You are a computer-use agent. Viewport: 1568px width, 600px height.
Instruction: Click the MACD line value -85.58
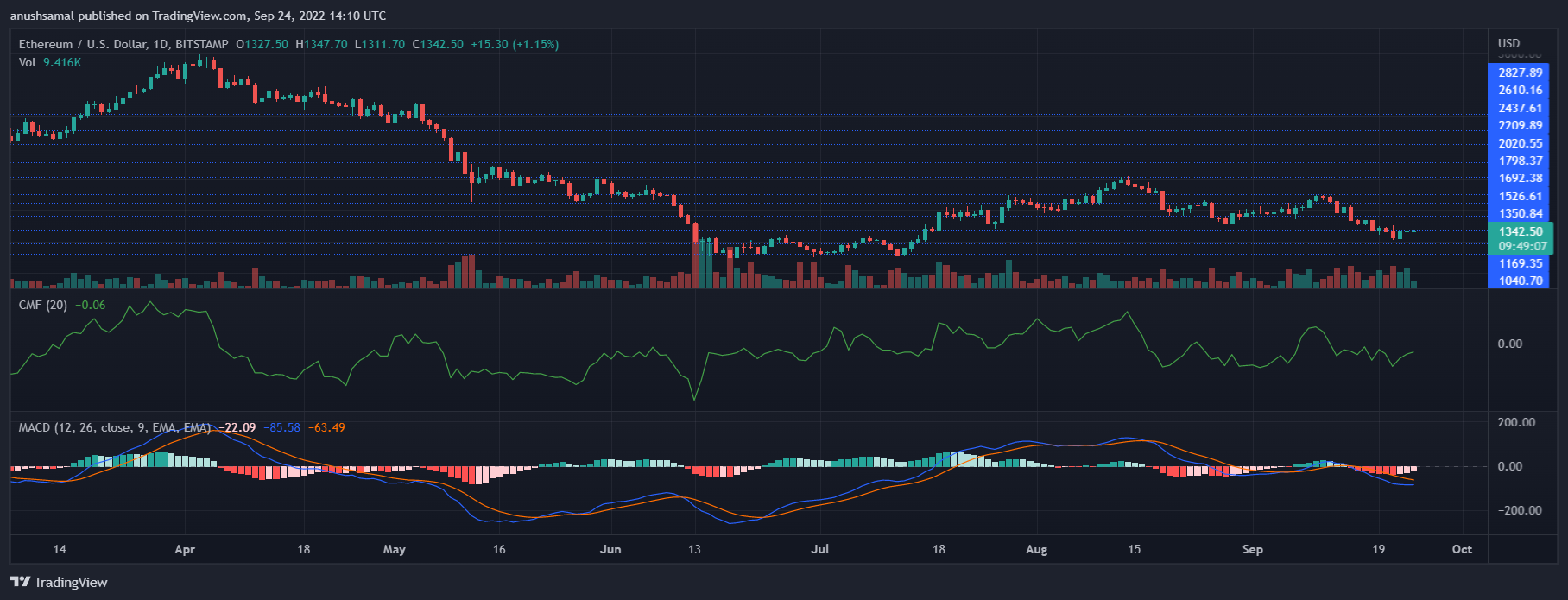(x=281, y=427)
